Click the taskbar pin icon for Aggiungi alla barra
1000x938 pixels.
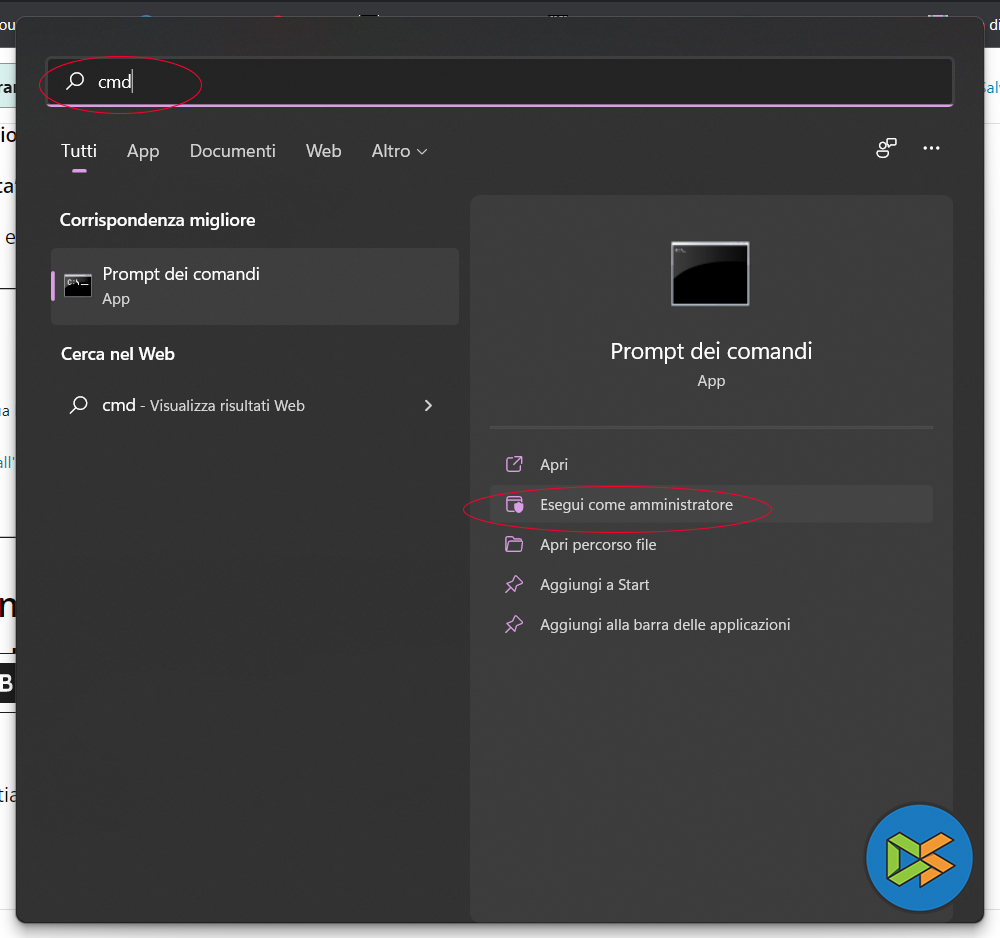(514, 625)
